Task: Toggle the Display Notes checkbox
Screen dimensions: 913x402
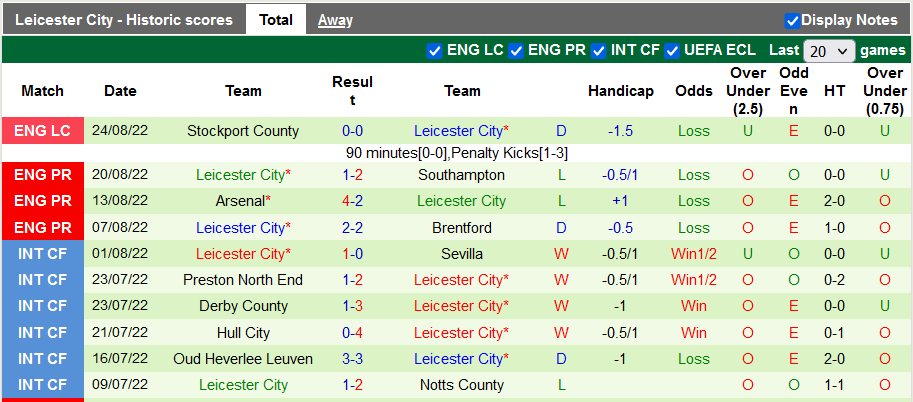Action: [792, 20]
